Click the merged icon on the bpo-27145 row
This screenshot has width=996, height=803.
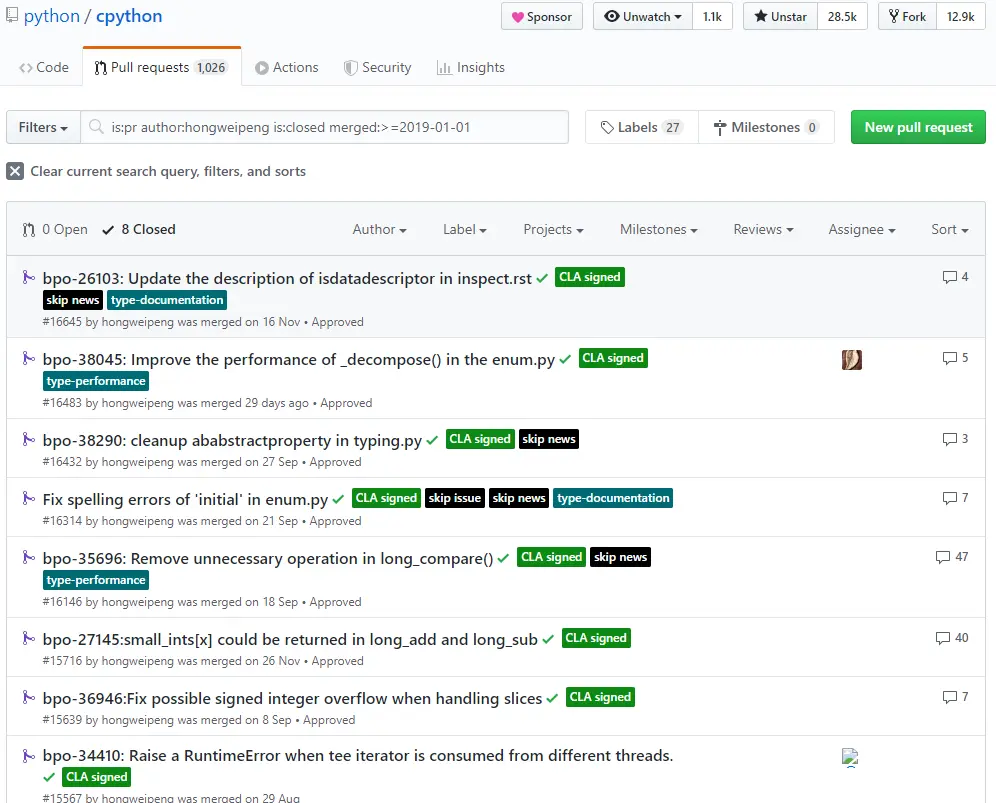(x=28, y=638)
